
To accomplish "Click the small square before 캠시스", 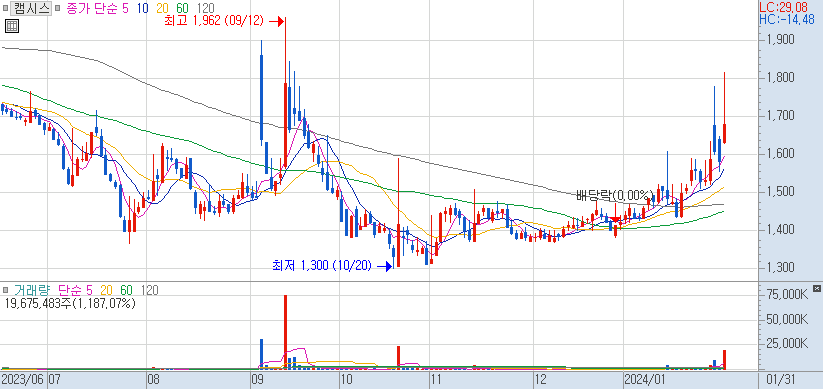I will 5,9.
